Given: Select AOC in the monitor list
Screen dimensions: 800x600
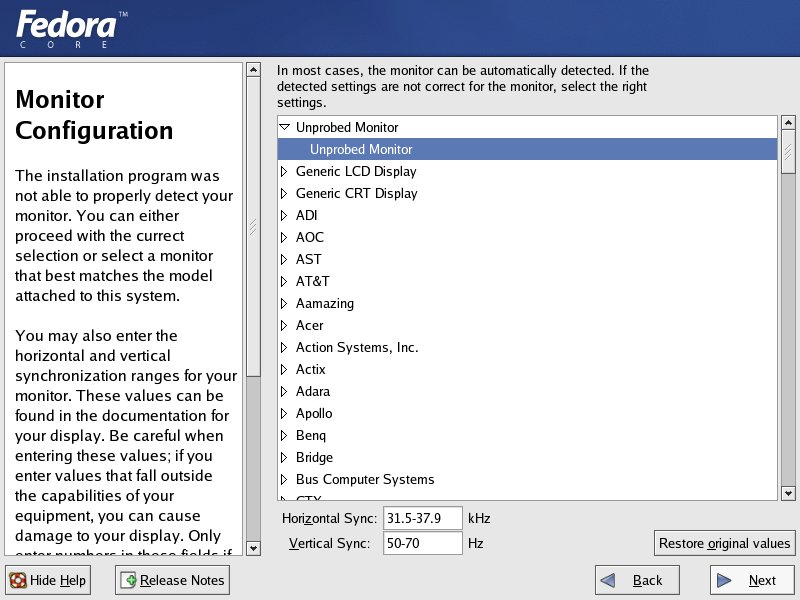Looking at the screenshot, I should click(309, 238).
